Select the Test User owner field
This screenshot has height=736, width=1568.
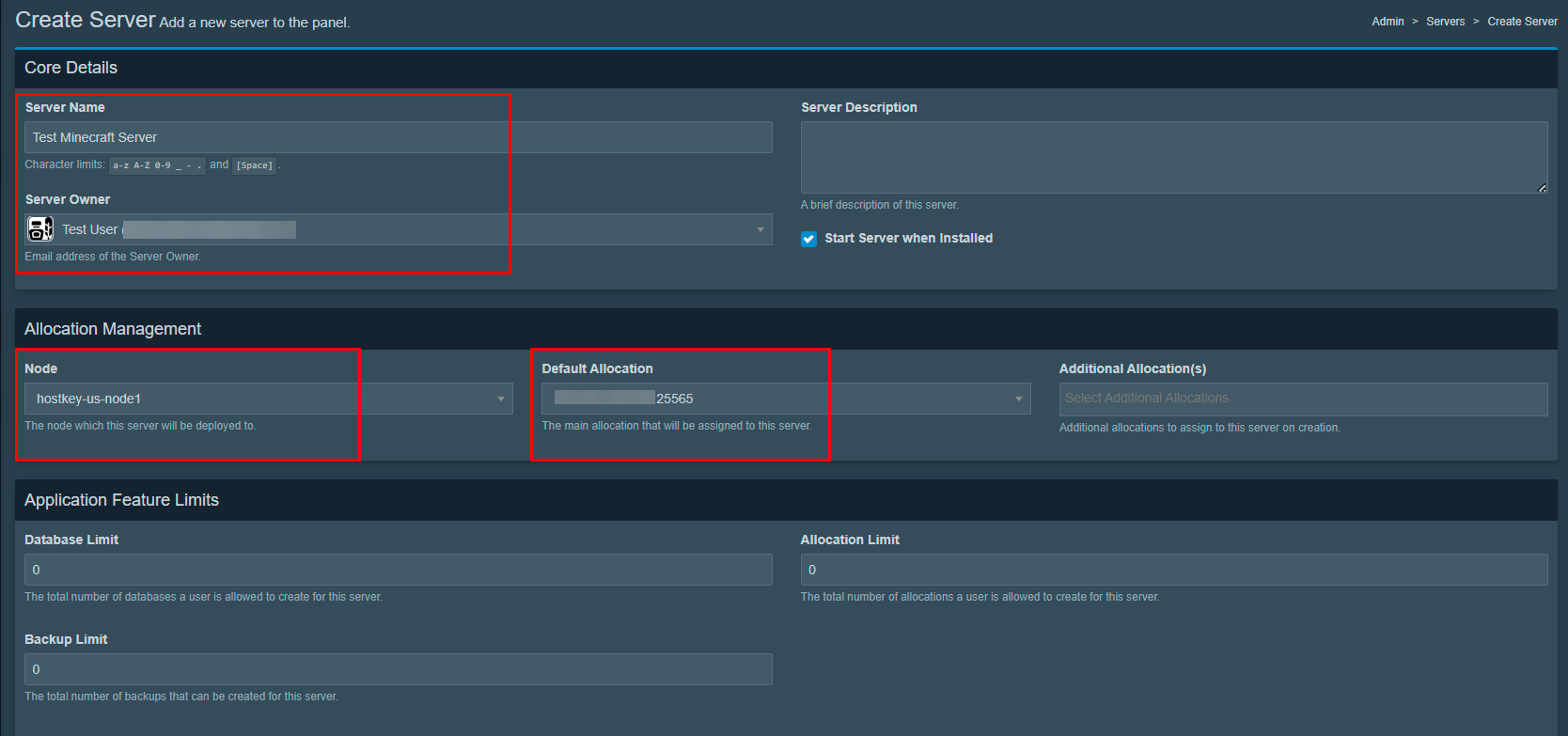(395, 229)
